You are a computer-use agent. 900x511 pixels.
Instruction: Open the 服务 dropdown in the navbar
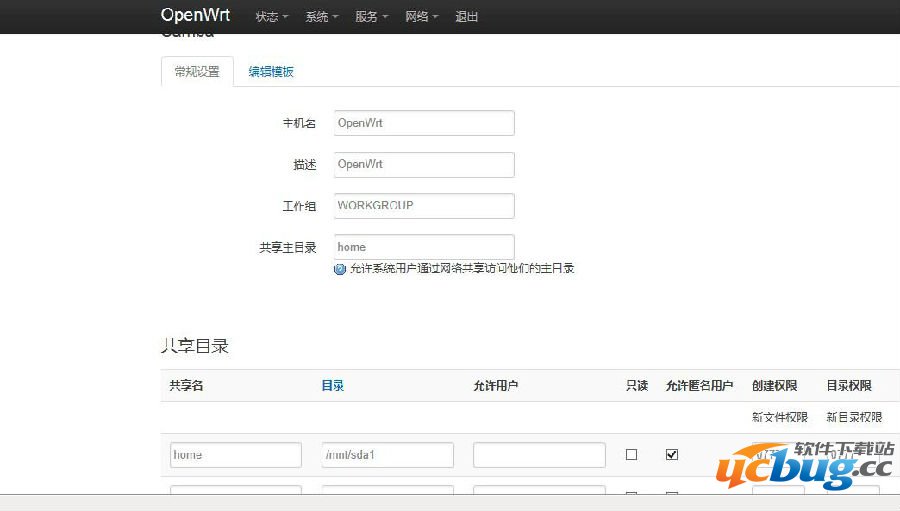click(371, 17)
